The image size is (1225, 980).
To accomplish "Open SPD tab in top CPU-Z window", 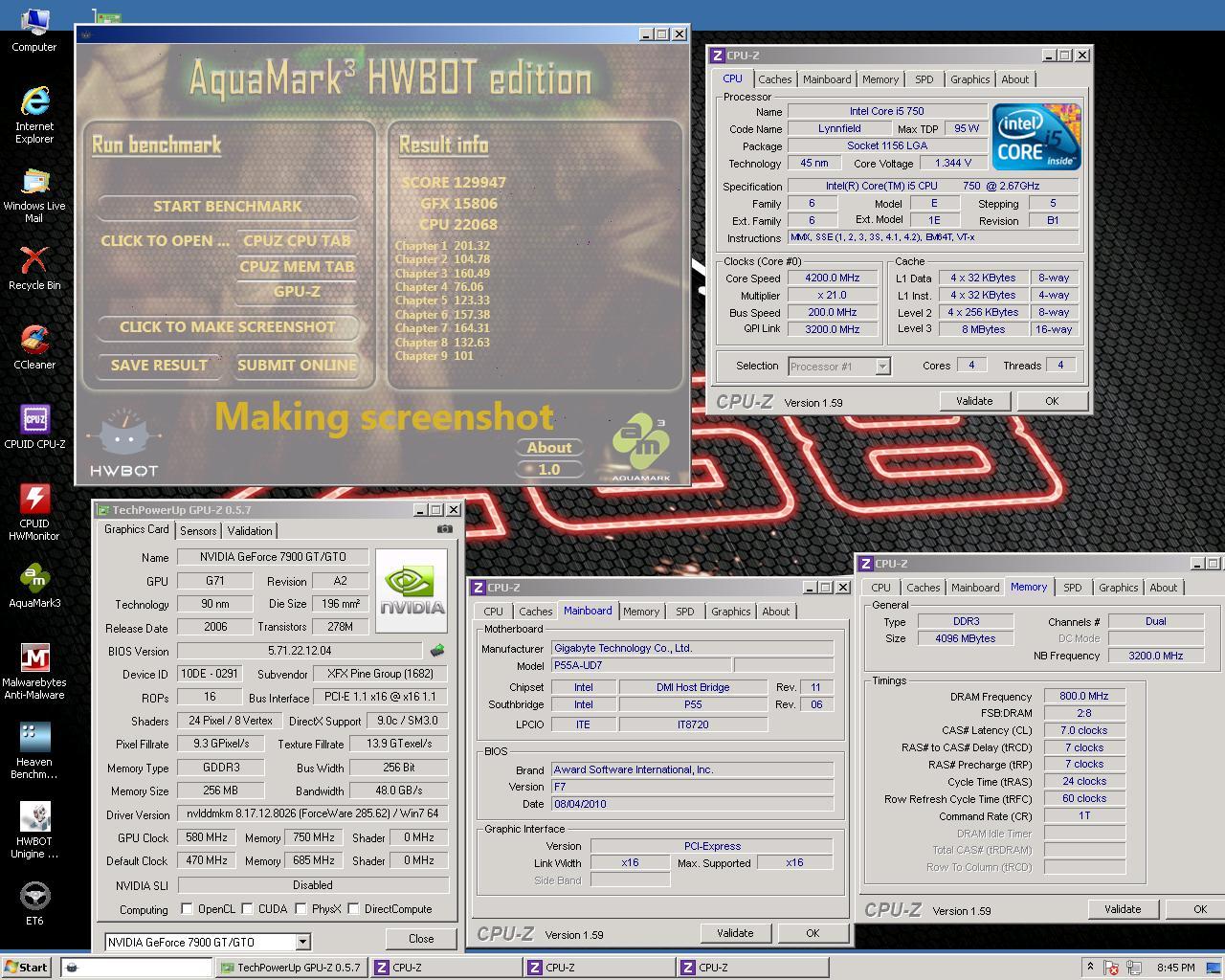I will 924,79.
